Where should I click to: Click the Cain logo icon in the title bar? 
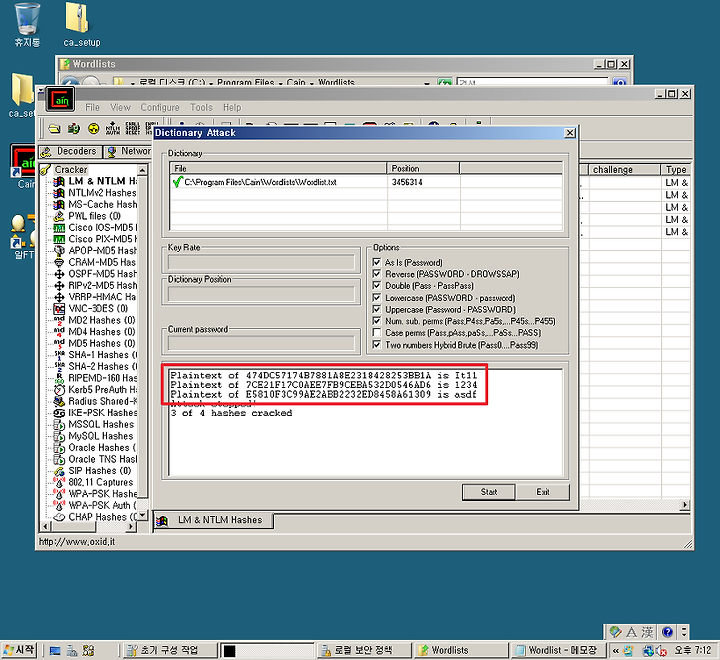(60, 99)
